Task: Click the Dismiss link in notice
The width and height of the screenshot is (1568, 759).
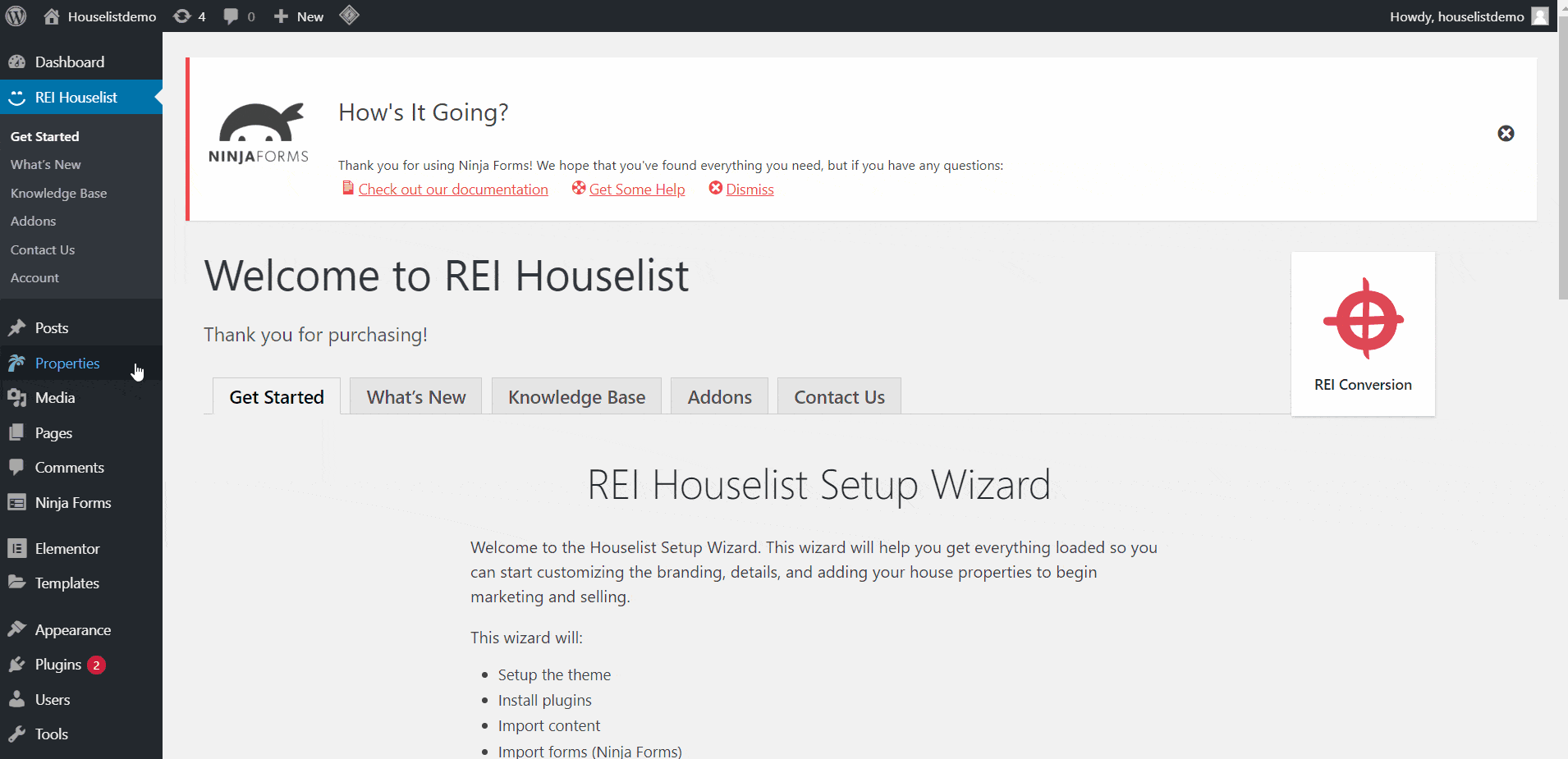Action: [750, 189]
